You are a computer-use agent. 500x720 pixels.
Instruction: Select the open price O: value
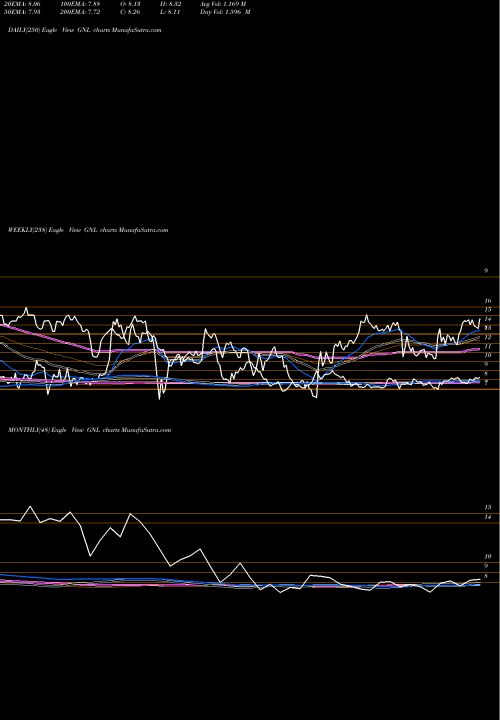click(x=131, y=4)
